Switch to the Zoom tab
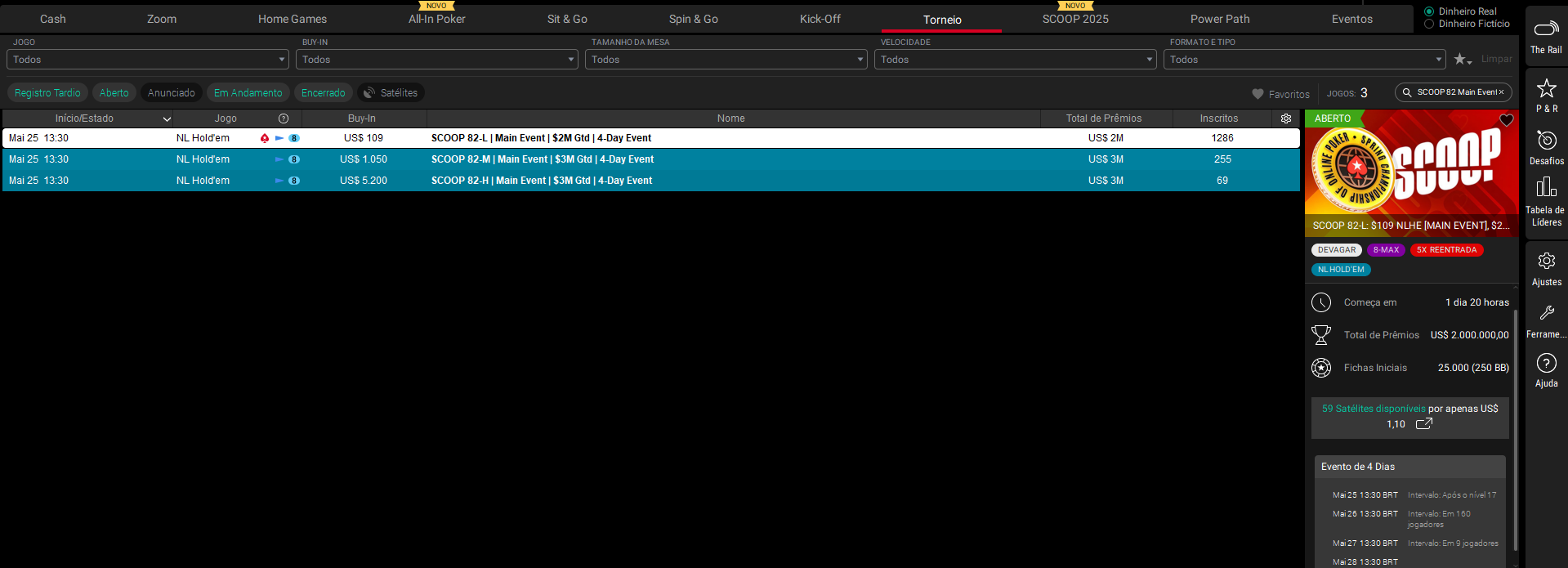The height and width of the screenshot is (568, 1568). pos(162,19)
